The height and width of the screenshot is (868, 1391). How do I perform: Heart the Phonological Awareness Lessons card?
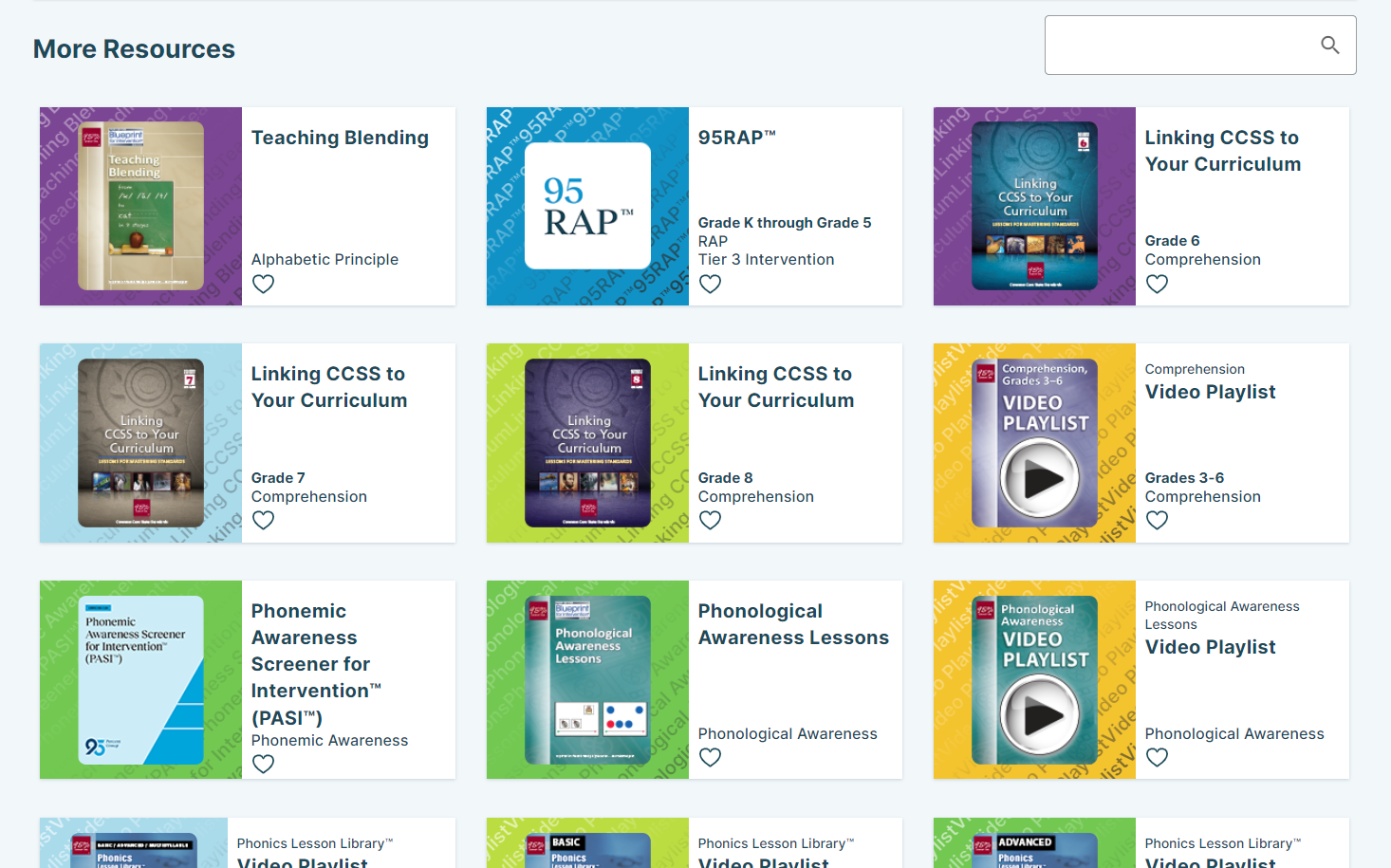point(711,757)
